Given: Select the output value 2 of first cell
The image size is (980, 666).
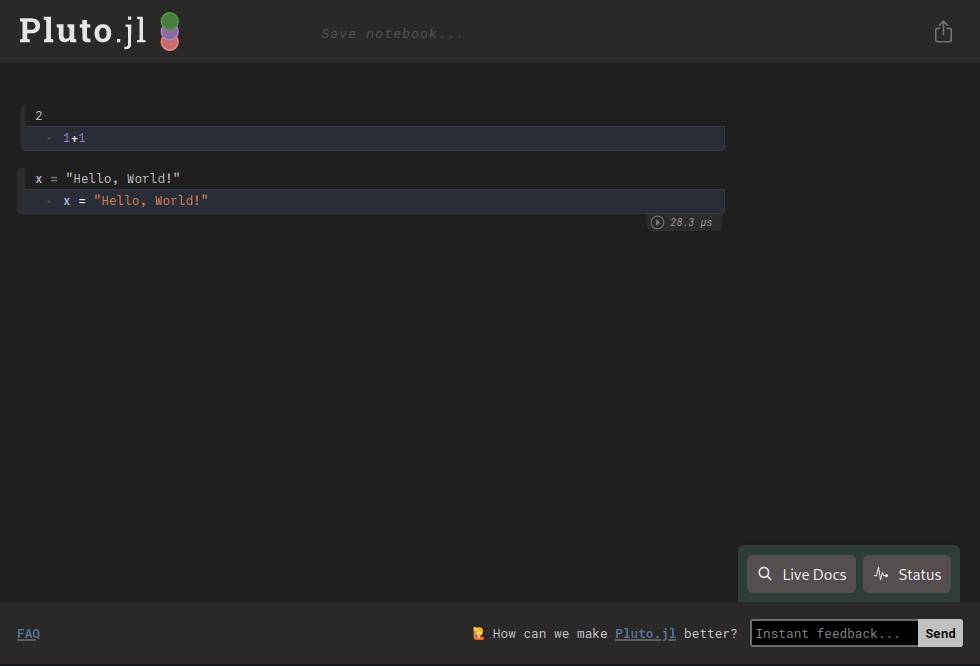Looking at the screenshot, I should tap(39, 116).
